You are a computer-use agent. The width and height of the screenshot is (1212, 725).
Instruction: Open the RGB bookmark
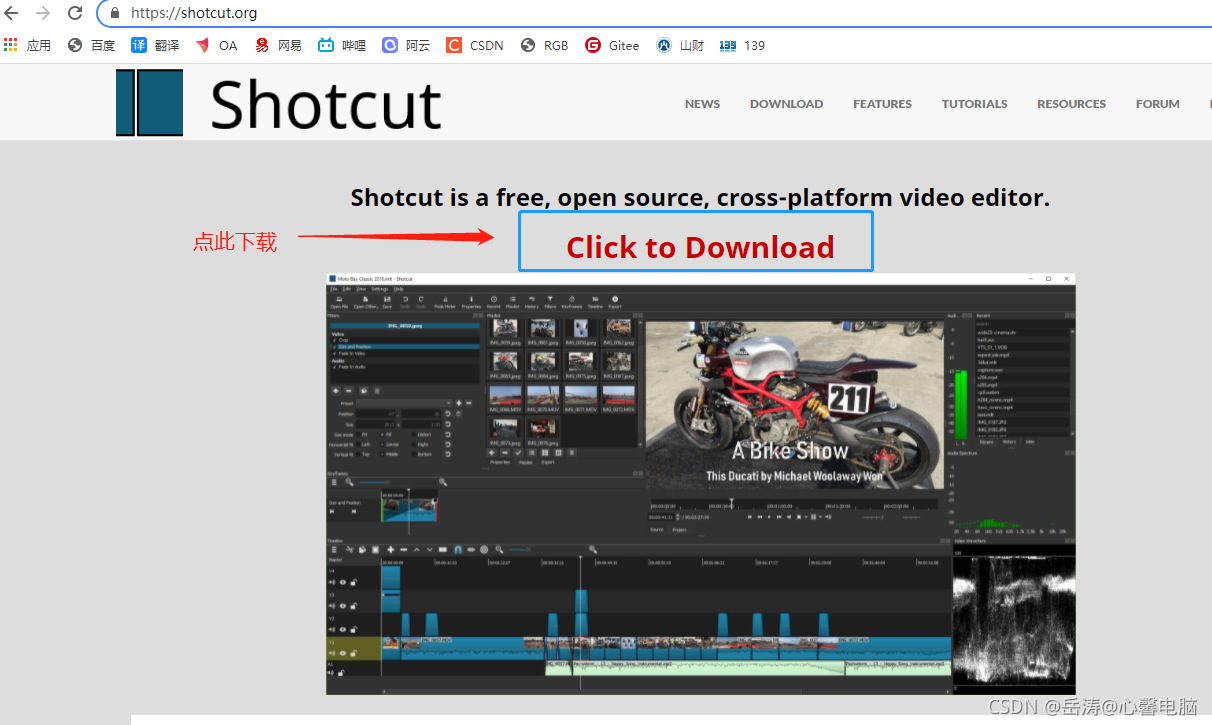click(545, 45)
